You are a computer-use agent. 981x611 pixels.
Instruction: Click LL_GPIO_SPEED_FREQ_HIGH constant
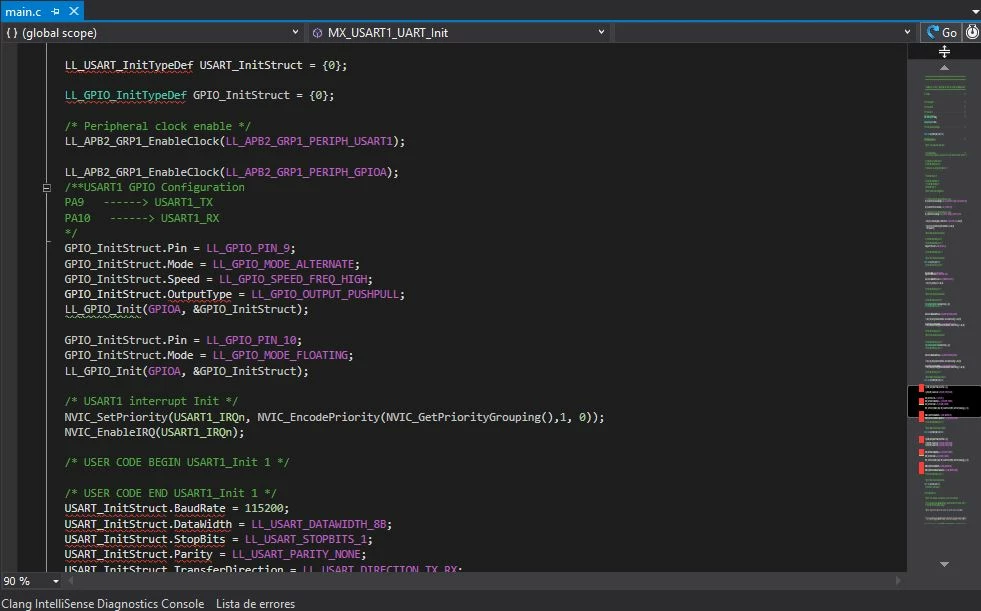coord(293,279)
